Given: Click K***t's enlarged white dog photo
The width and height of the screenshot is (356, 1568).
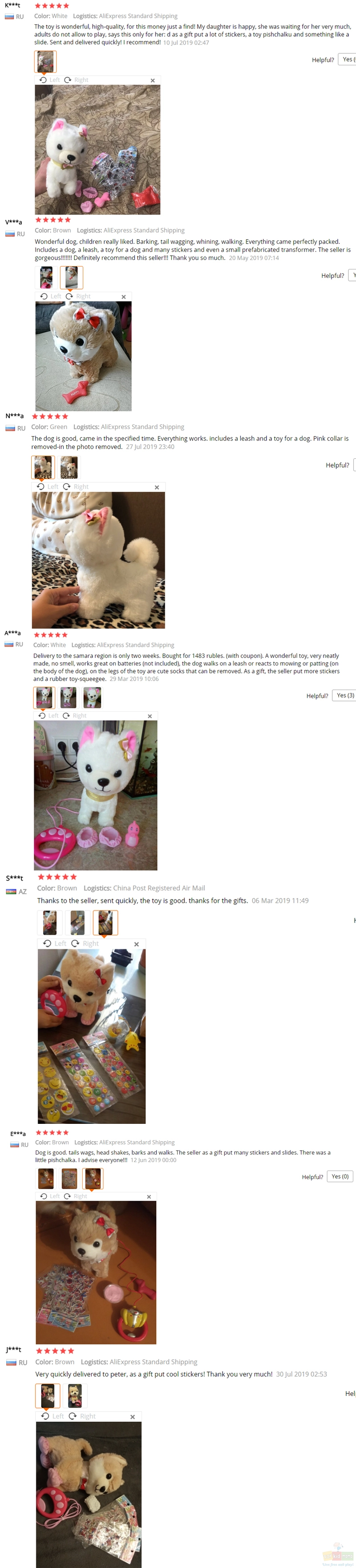Looking at the screenshot, I should pyautogui.click(x=97, y=150).
